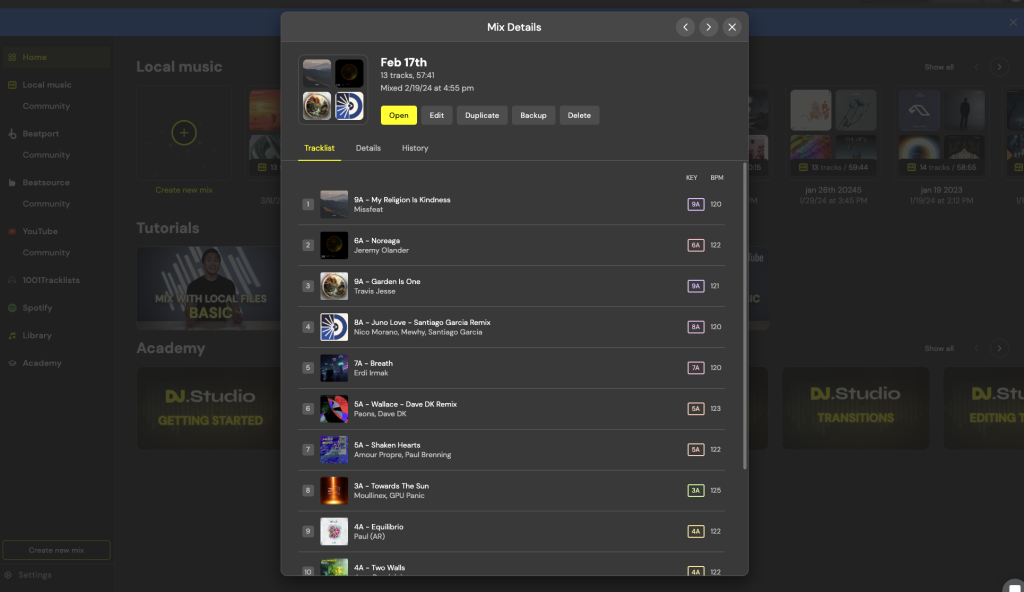Click the Garden Is One album thumbnail
The width and height of the screenshot is (1024, 592).
point(334,286)
